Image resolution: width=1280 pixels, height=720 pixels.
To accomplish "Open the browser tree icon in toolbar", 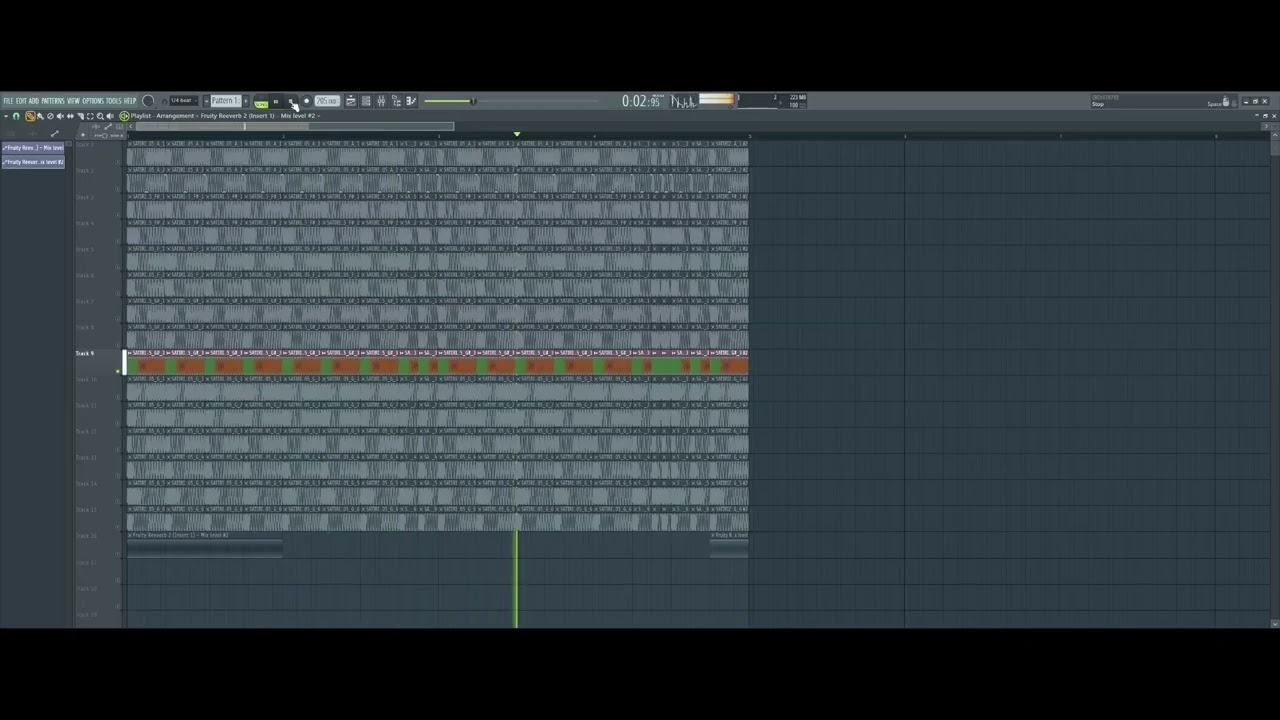I will click(x=396, y=101).
